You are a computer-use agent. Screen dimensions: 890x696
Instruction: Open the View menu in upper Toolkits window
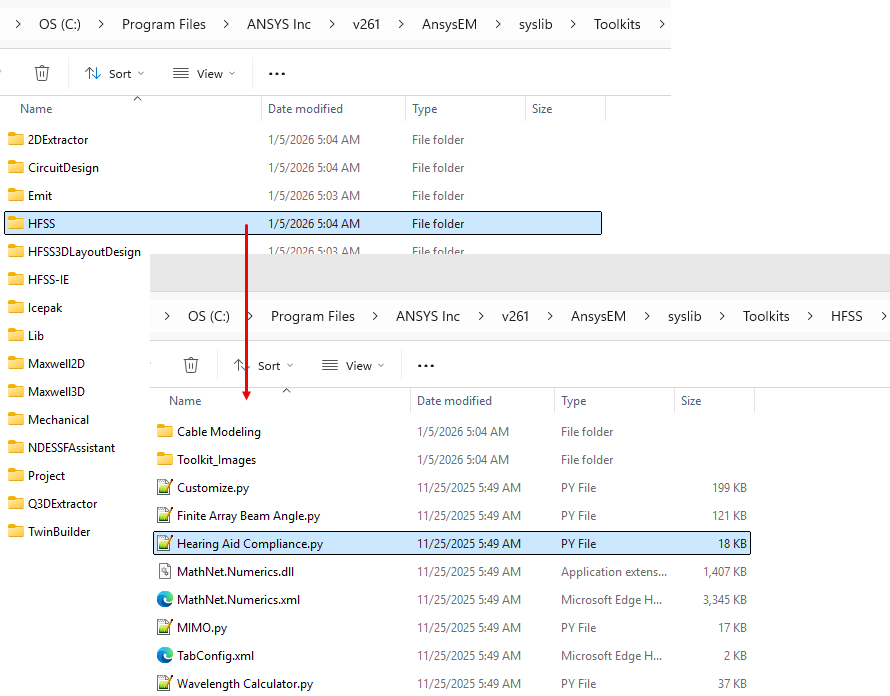point(204,74)
